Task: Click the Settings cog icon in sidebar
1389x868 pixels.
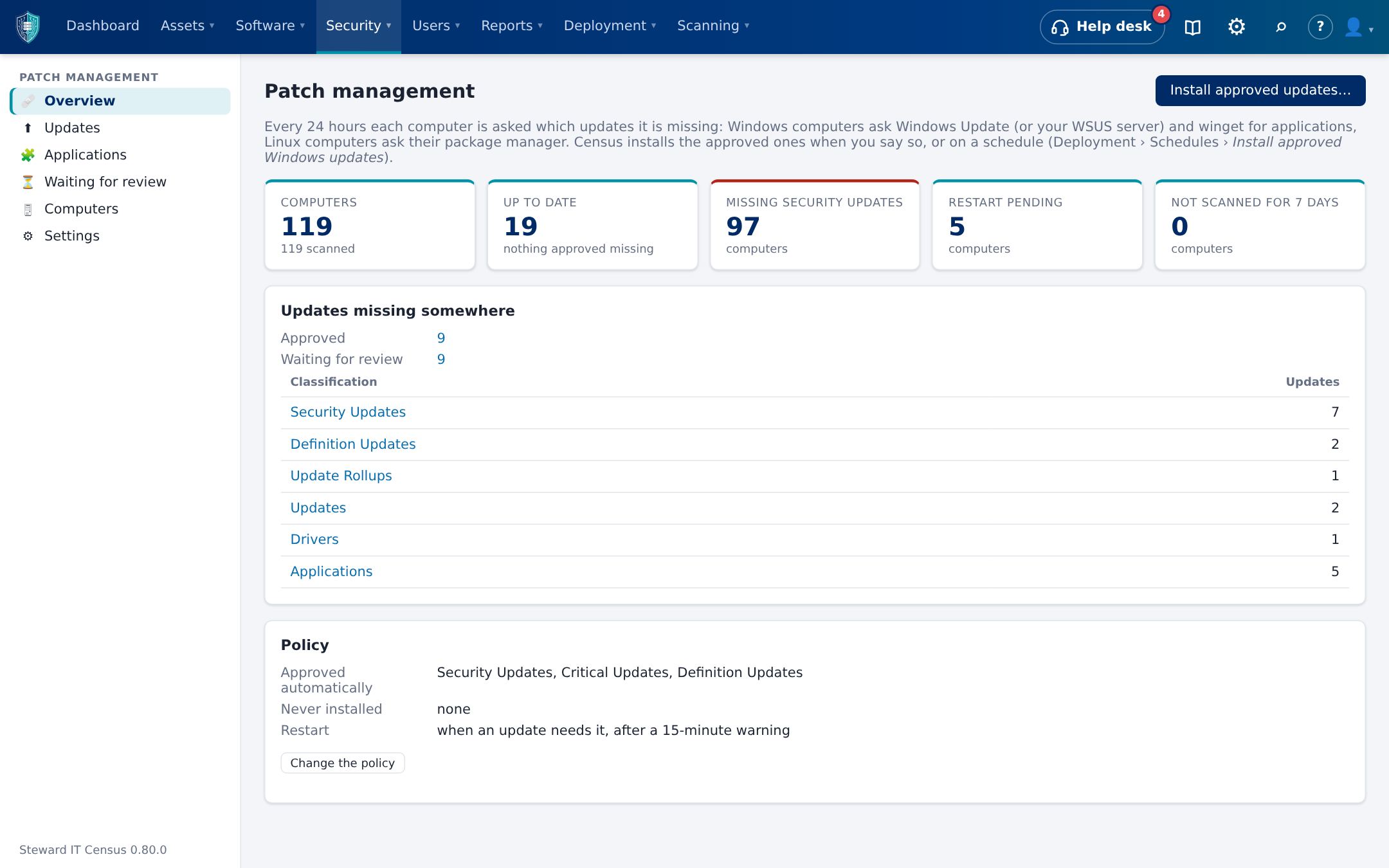Action: pyautogui.click(x=28, y=236)
